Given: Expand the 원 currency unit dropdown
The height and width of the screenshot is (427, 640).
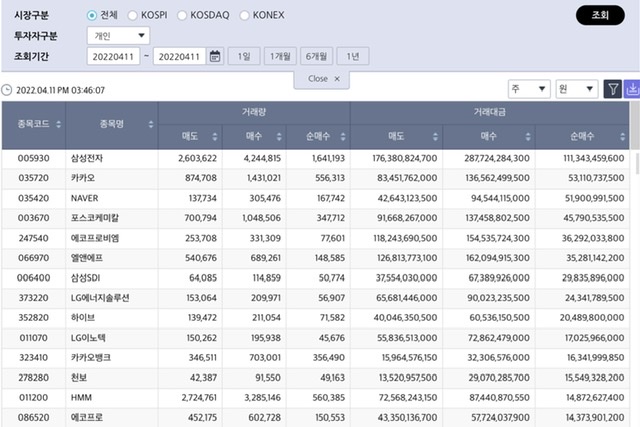Looking at the screenshot, I should coord(578,89).
